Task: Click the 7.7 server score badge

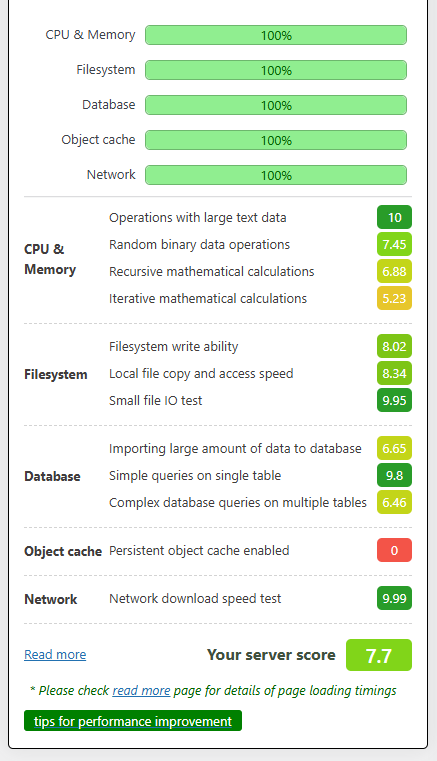Action: (379, 655)
